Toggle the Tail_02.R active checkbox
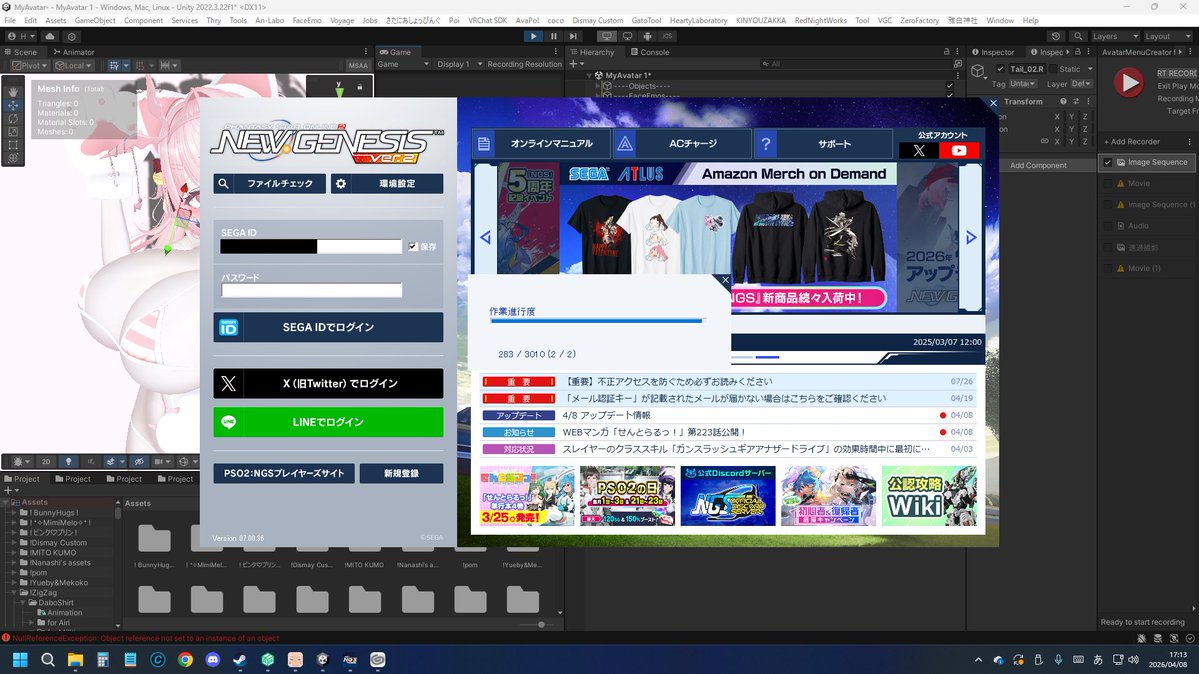Screen dimensions: 1199x674 (x=999, y=69)
